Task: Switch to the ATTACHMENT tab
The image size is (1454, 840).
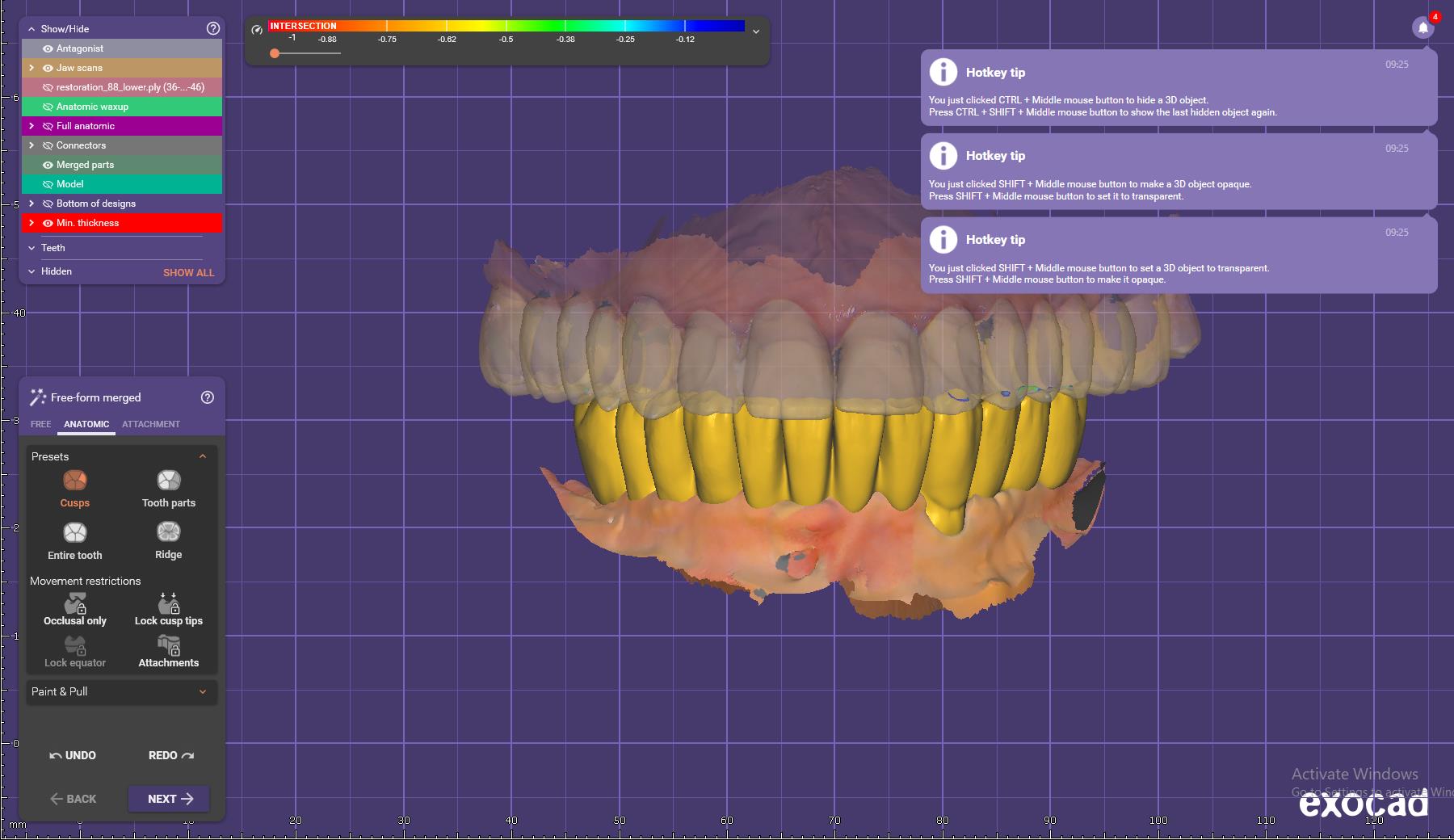Action: (151, 424)
